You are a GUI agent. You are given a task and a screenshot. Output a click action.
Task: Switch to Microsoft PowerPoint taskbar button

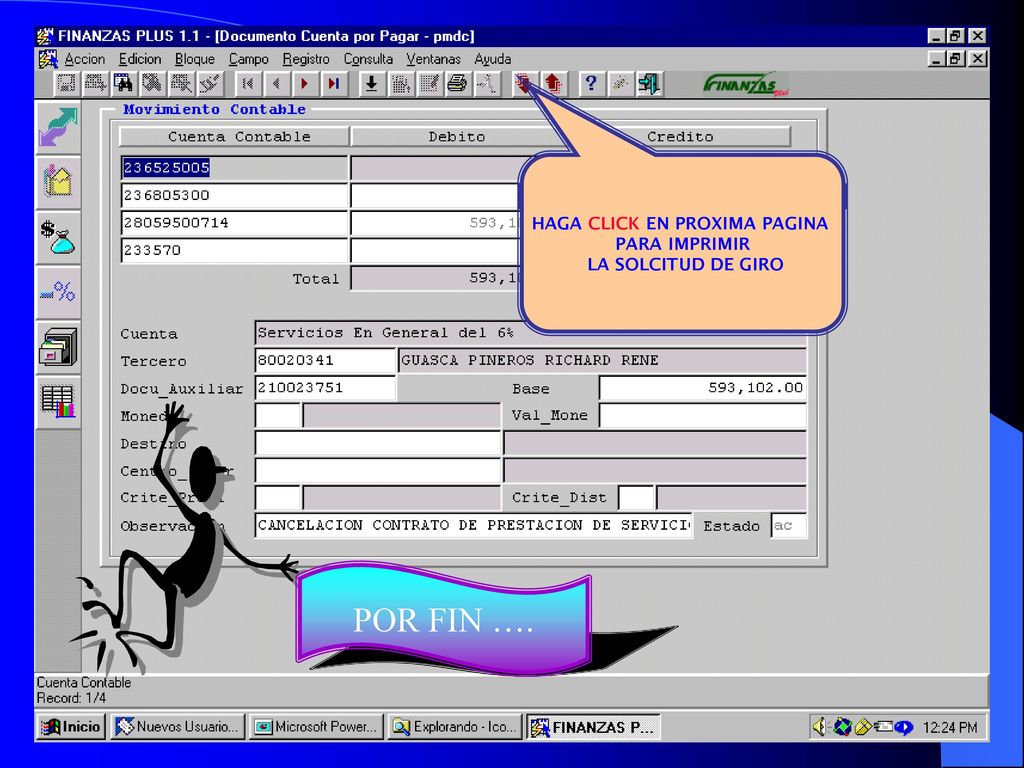click(x=316, y=727)
